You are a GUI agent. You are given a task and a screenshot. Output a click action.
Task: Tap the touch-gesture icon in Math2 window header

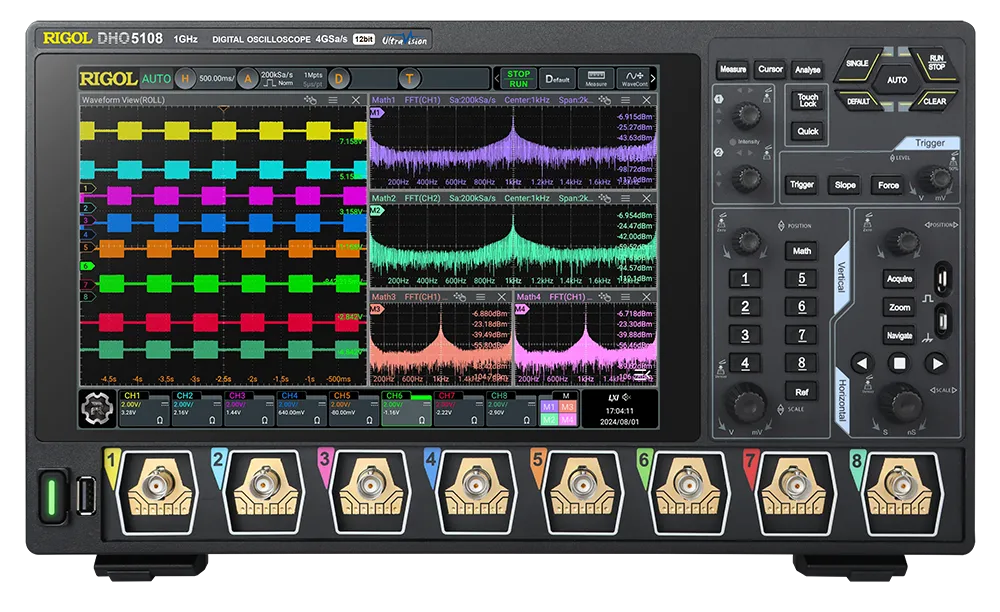coord(605,198)
